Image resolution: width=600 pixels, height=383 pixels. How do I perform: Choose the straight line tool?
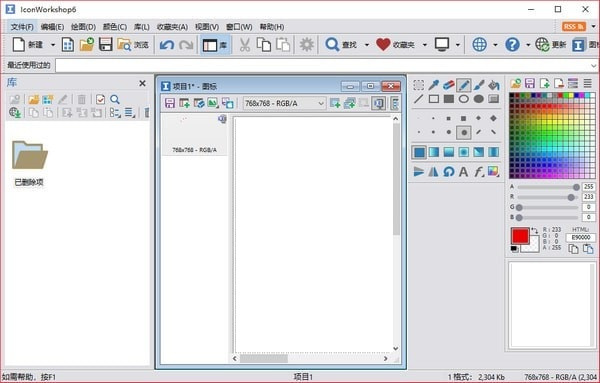click(419, 99)
